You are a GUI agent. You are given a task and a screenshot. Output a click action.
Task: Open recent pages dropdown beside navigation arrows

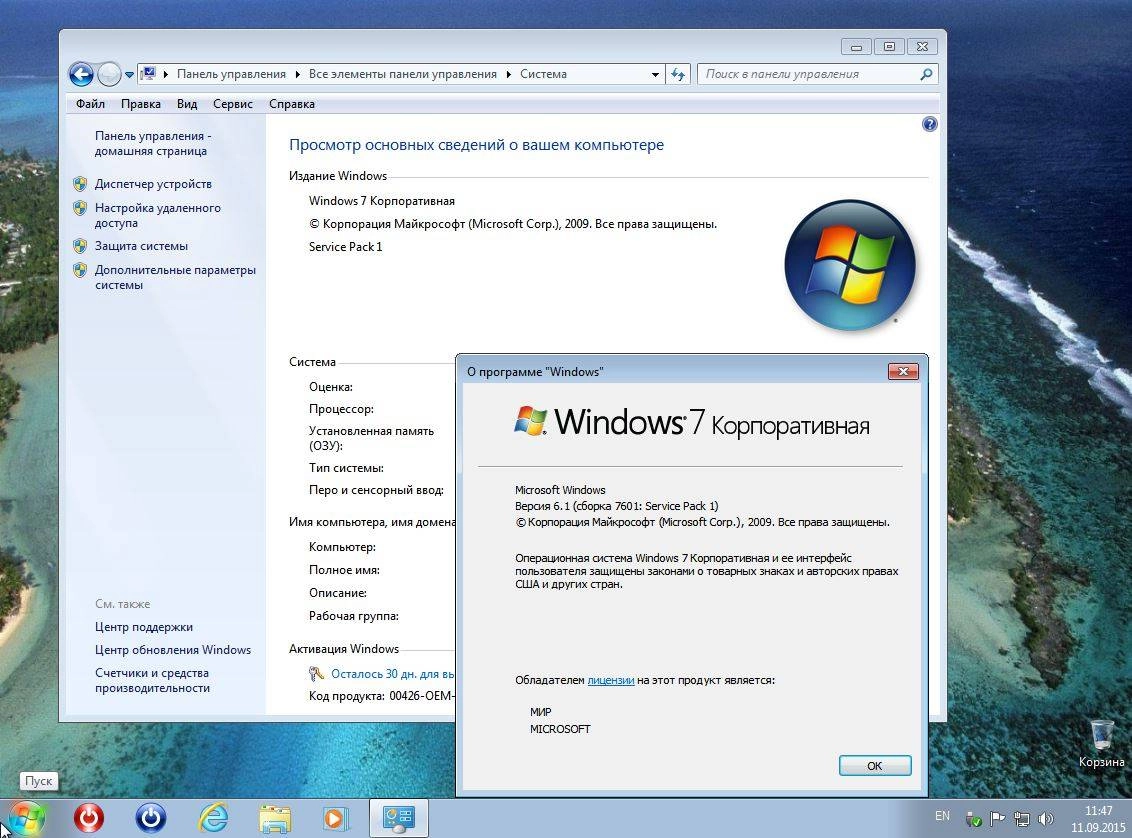coord(129,74)
